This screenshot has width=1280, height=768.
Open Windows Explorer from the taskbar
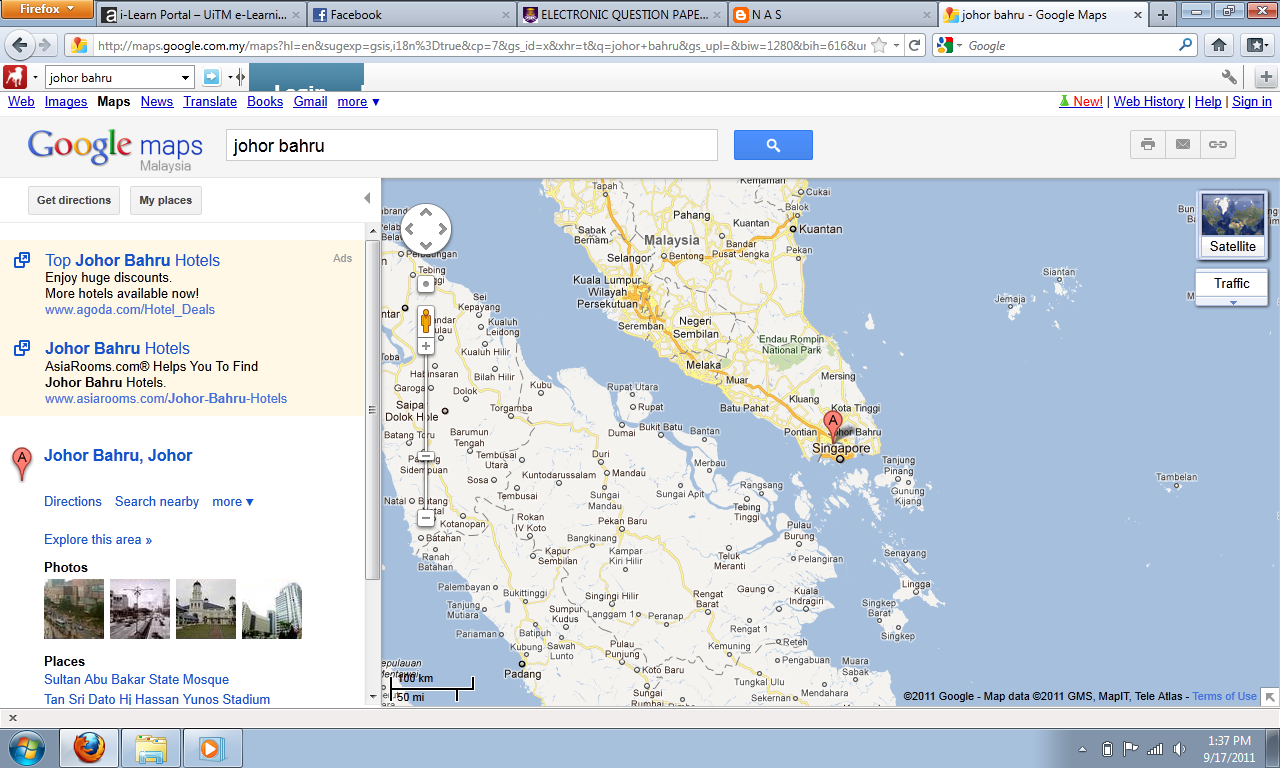pos(151,748)
